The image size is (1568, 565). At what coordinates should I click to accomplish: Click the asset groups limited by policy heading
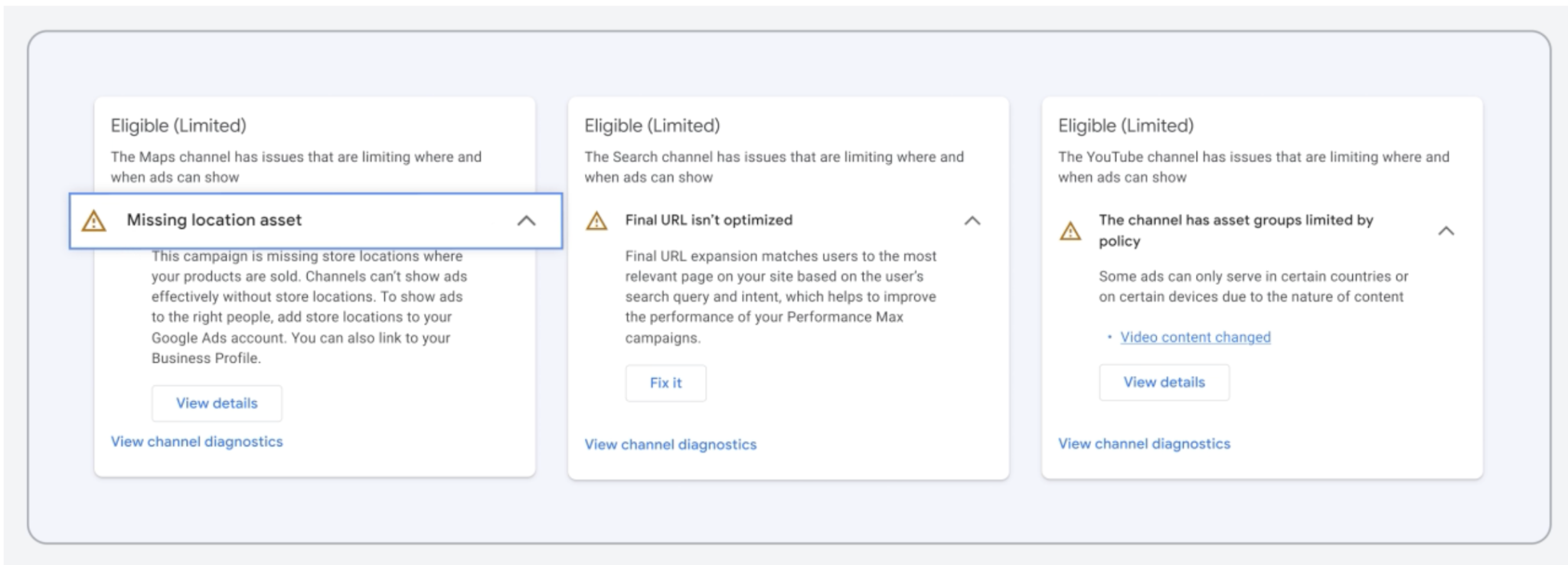pos(1235,230)
